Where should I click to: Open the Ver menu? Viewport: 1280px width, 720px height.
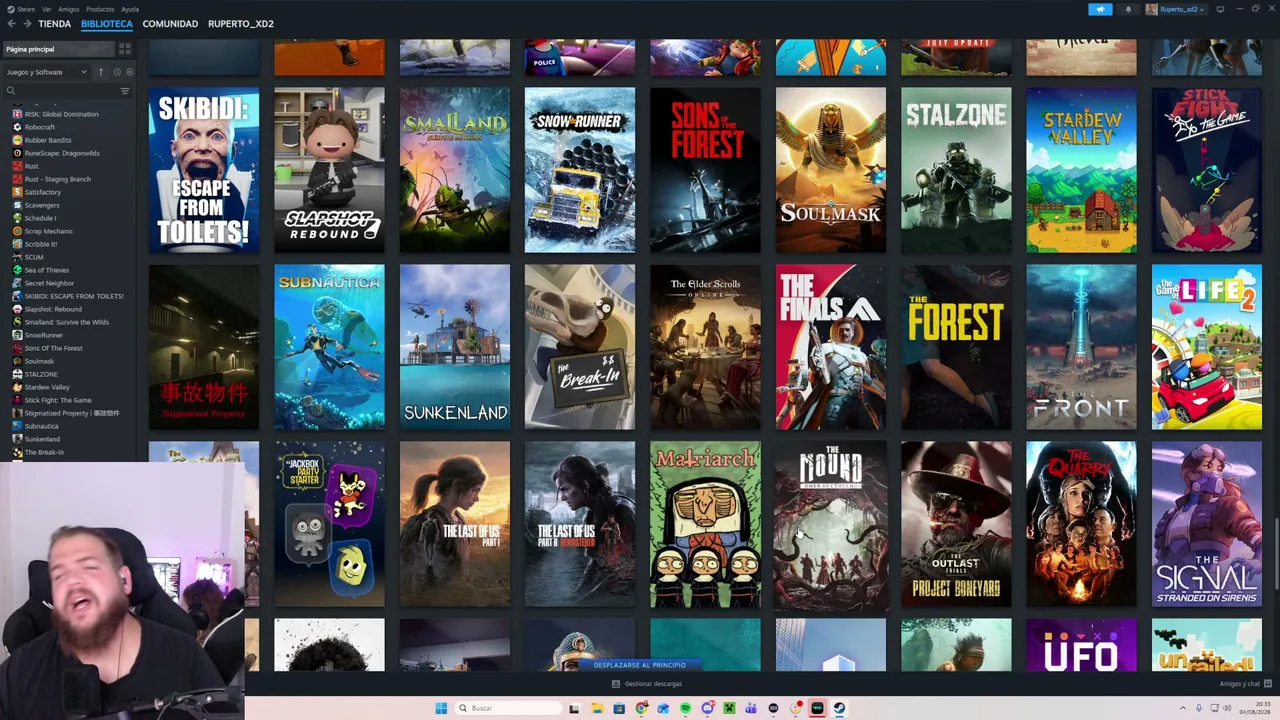click(47, 9)
